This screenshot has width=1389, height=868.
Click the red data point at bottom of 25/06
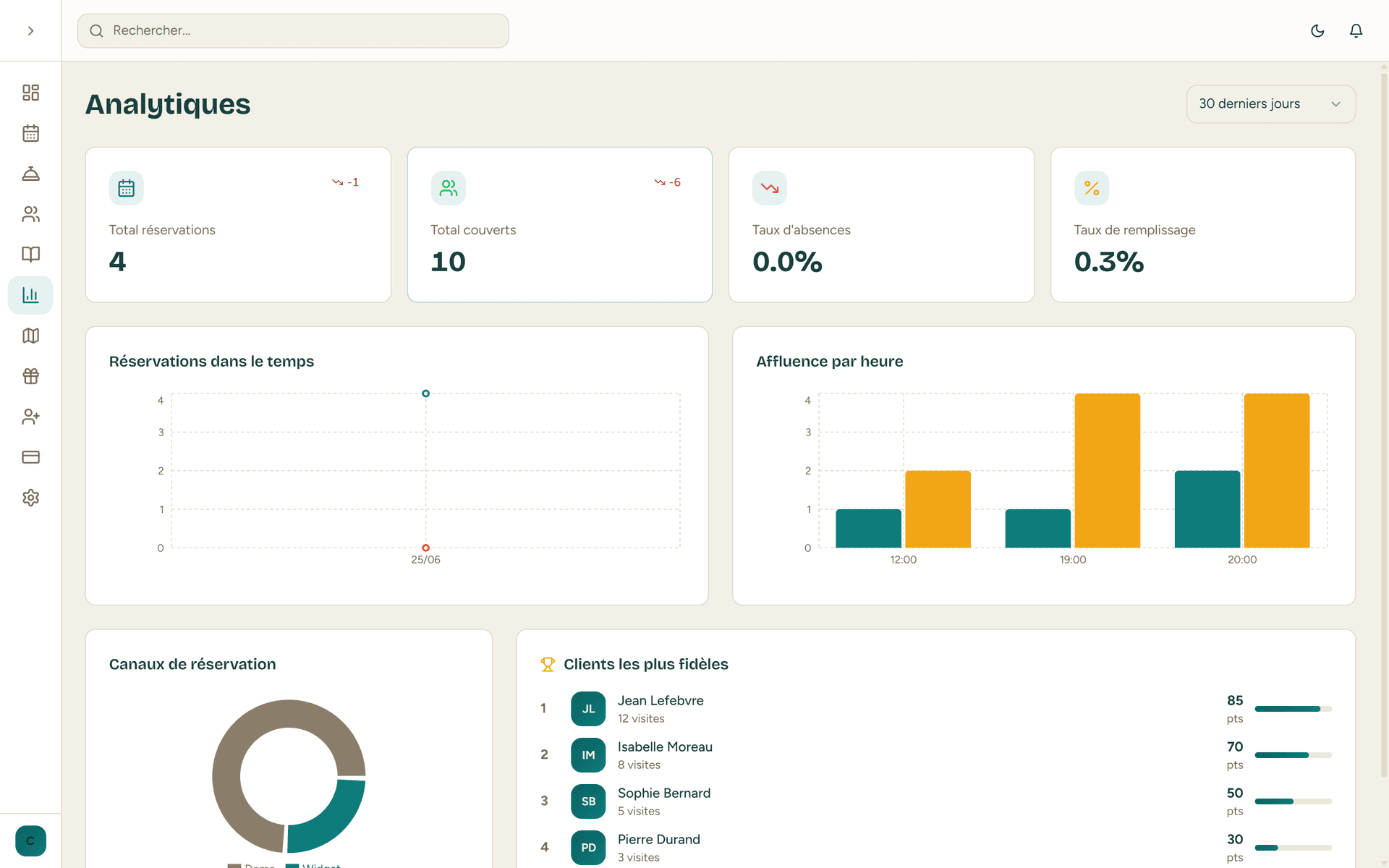pyautogui.click(x=425, y=548)
